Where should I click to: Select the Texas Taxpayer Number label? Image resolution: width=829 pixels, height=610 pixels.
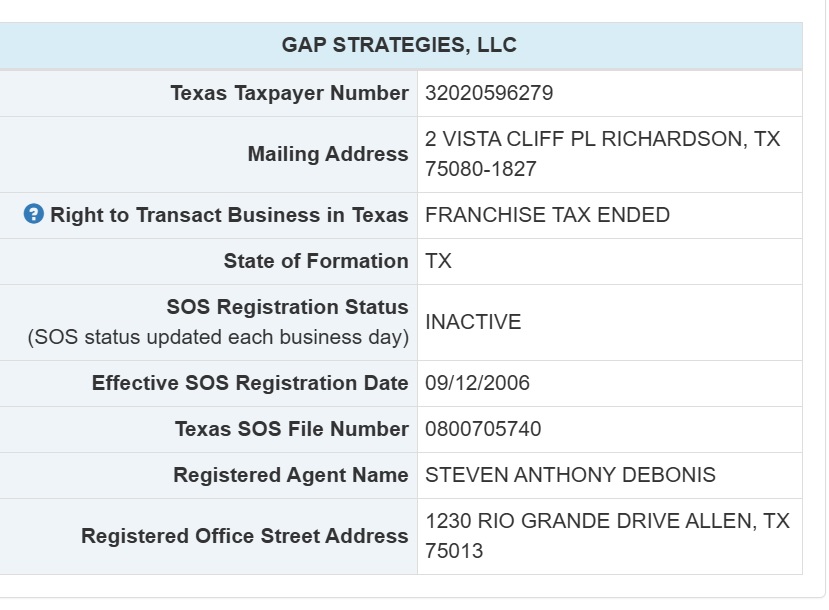point(290,93)
